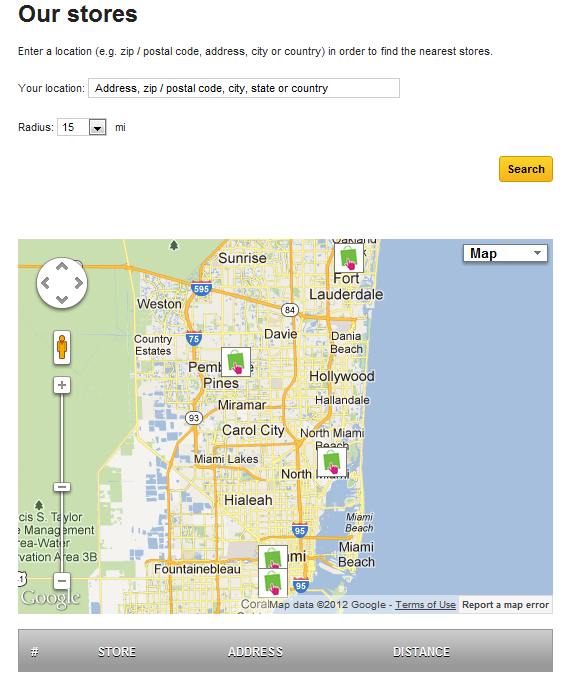Click the route 84 shield
This screenshot has height=691, width=571.
tap(289, 310)
